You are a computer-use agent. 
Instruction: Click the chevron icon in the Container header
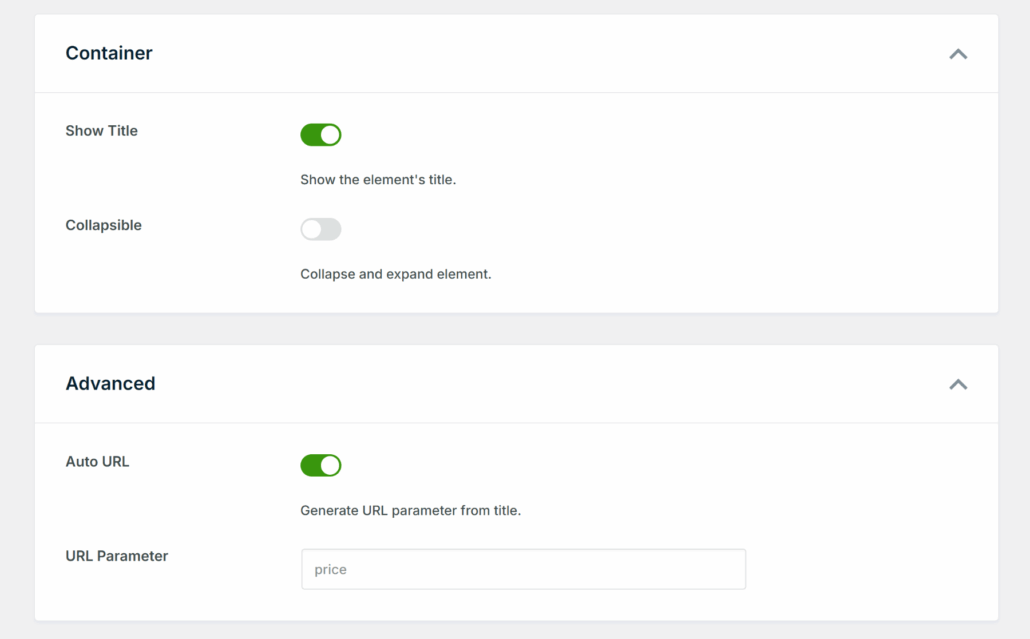[x=958, y=54]
